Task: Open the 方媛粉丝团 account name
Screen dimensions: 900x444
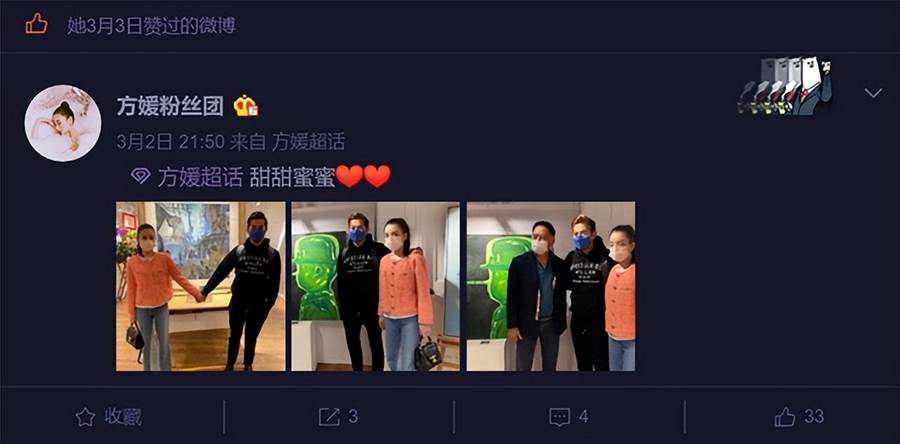Action: pos(170,106)
